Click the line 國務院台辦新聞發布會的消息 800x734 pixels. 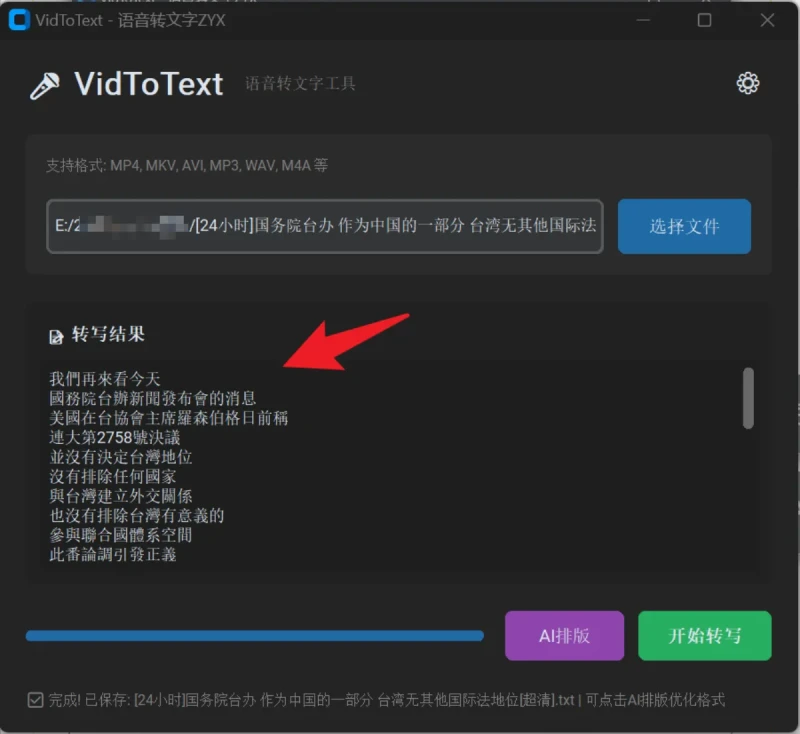pyautogui.click(x=152, y=398)
